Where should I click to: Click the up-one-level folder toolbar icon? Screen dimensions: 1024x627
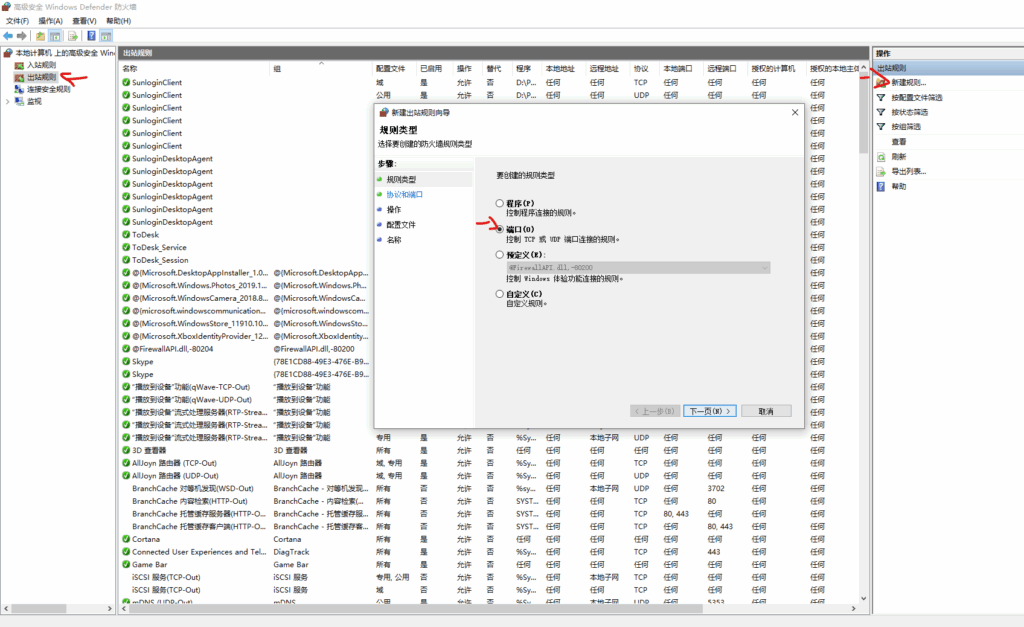(40, 35)
